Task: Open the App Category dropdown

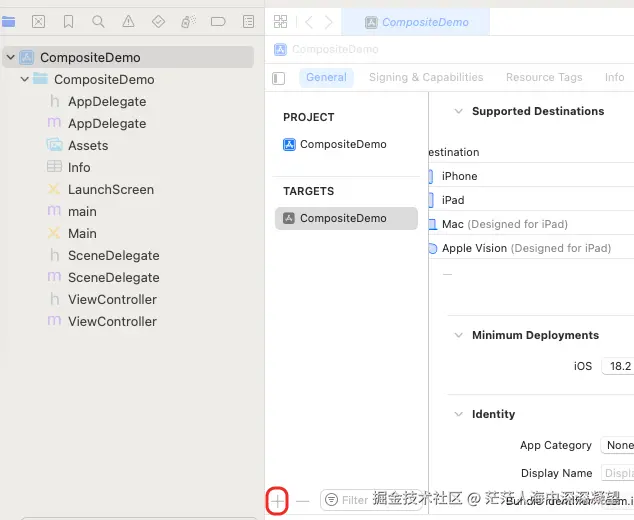Action: (x=617, y=445)
